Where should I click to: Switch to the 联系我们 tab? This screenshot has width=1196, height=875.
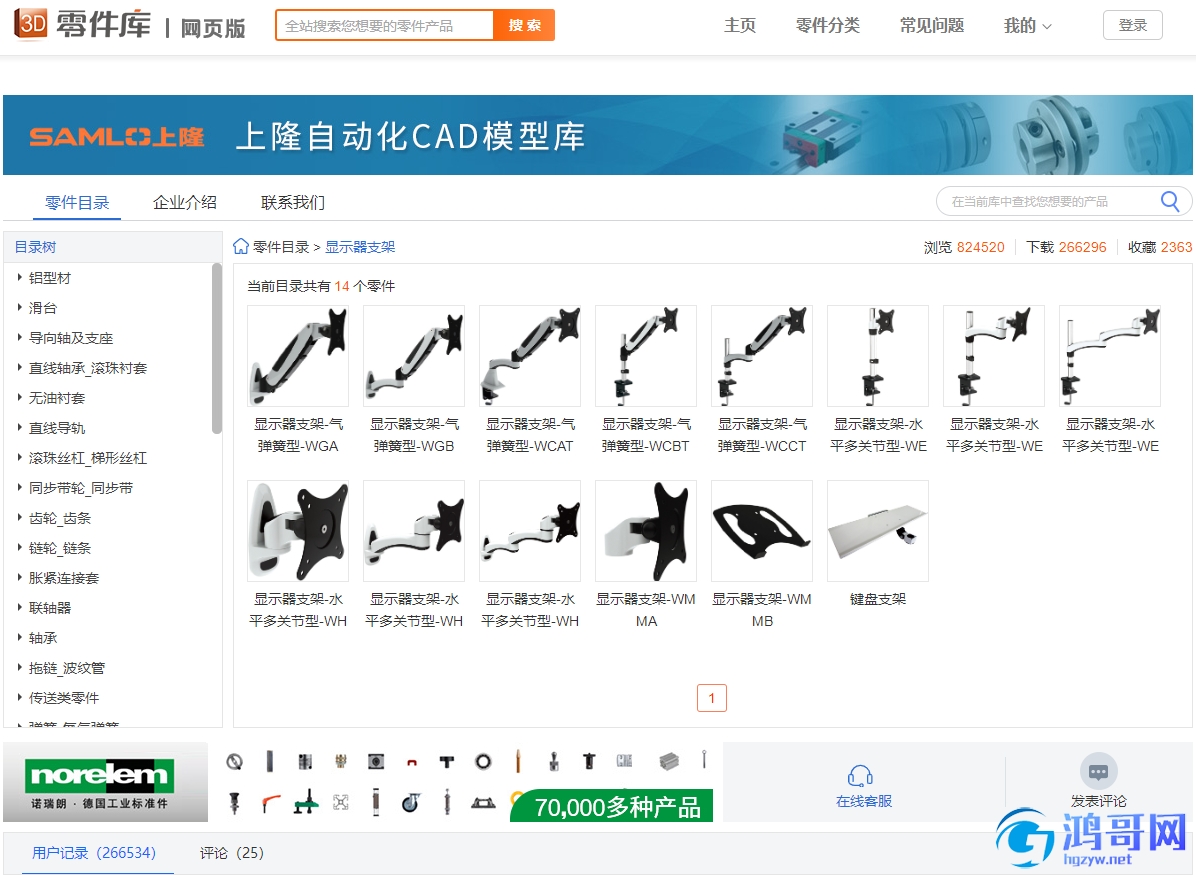point(293,202)
